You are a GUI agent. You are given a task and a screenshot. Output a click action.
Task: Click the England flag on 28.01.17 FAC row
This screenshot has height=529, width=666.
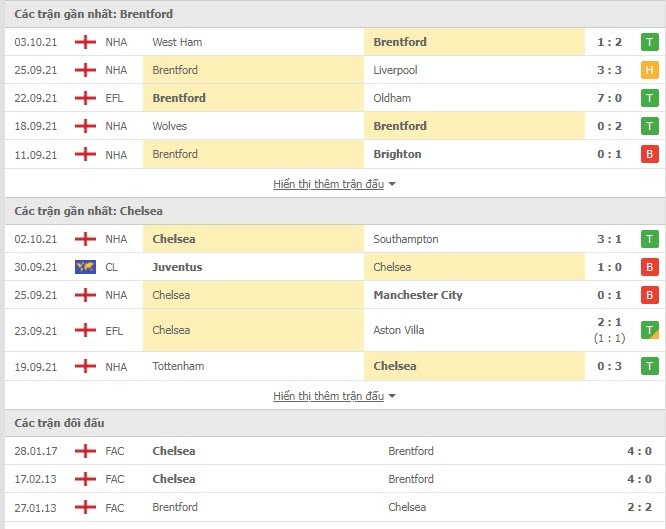point(85,451)
